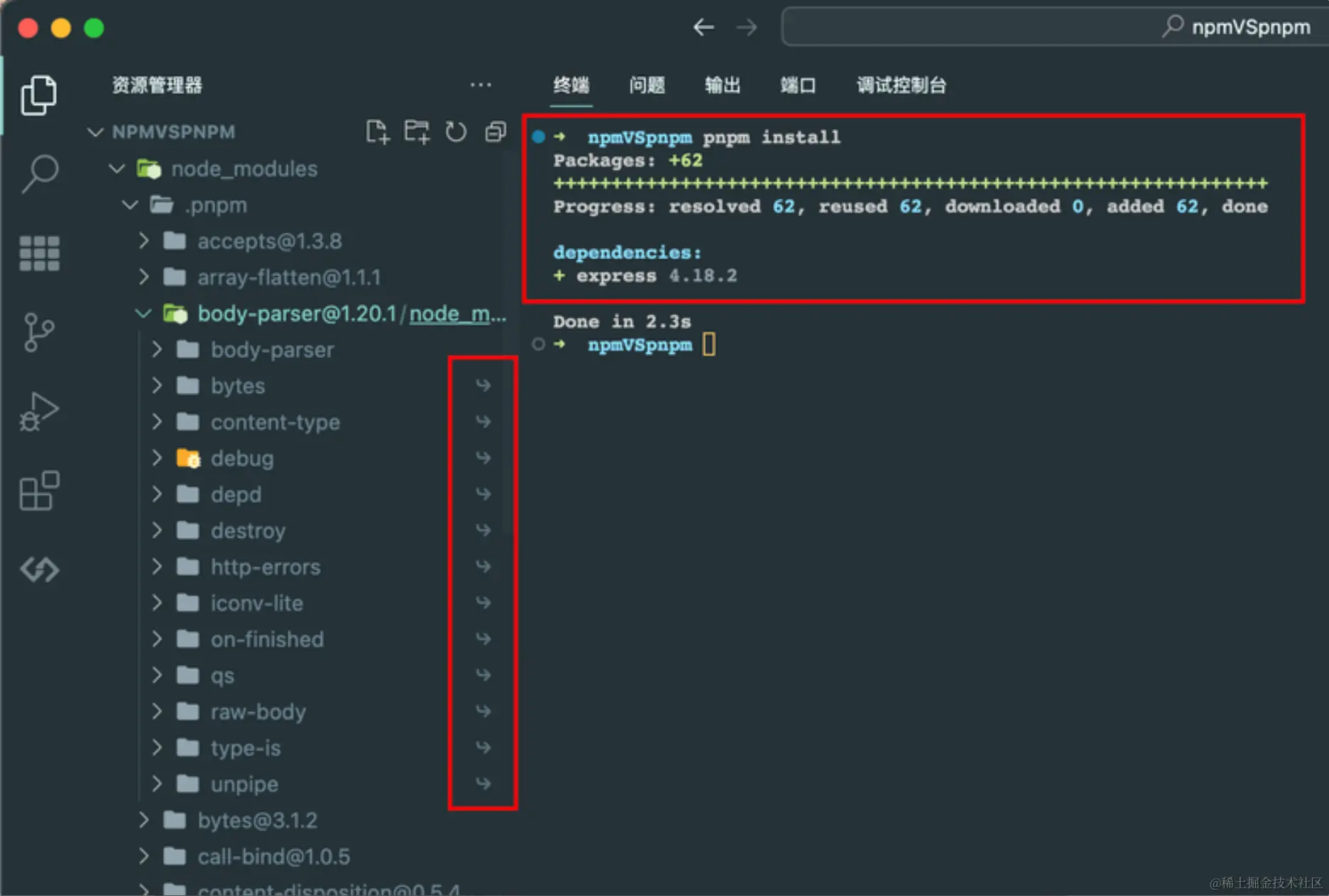Switch to the 问题 problems tab
Viewport: 1329px width, 896px height.
point(647,85)
